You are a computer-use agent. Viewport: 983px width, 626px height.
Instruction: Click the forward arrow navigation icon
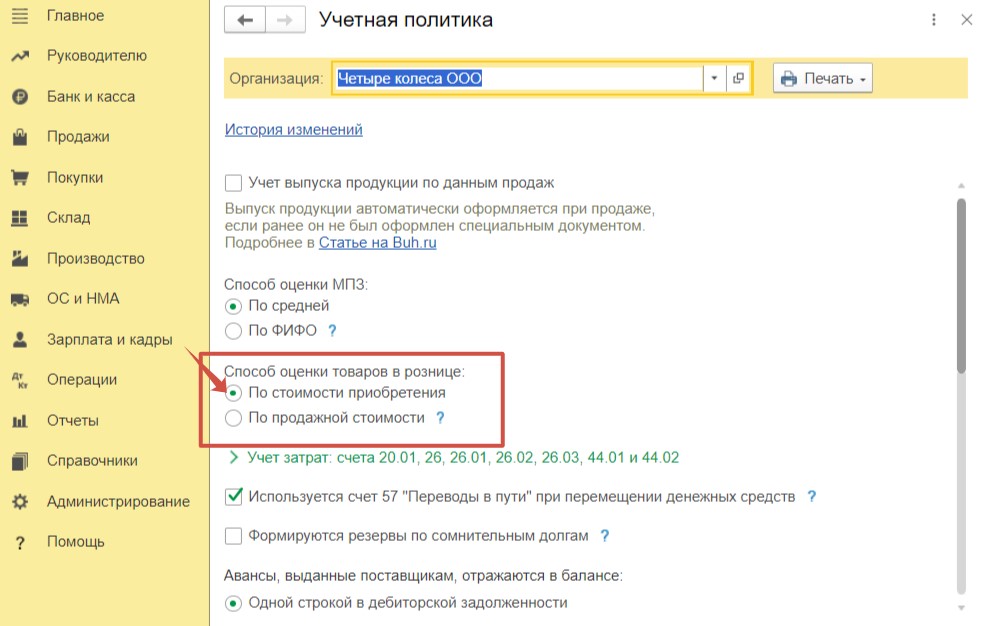point(285,20)
